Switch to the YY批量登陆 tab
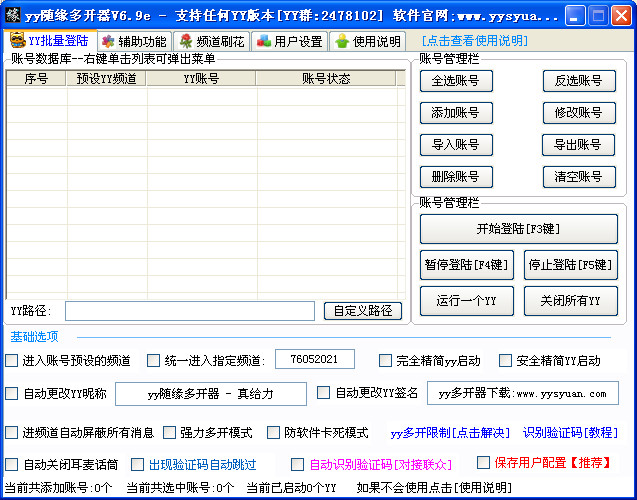The height and width of the screenshot is (500, 637). pos(50,40)
